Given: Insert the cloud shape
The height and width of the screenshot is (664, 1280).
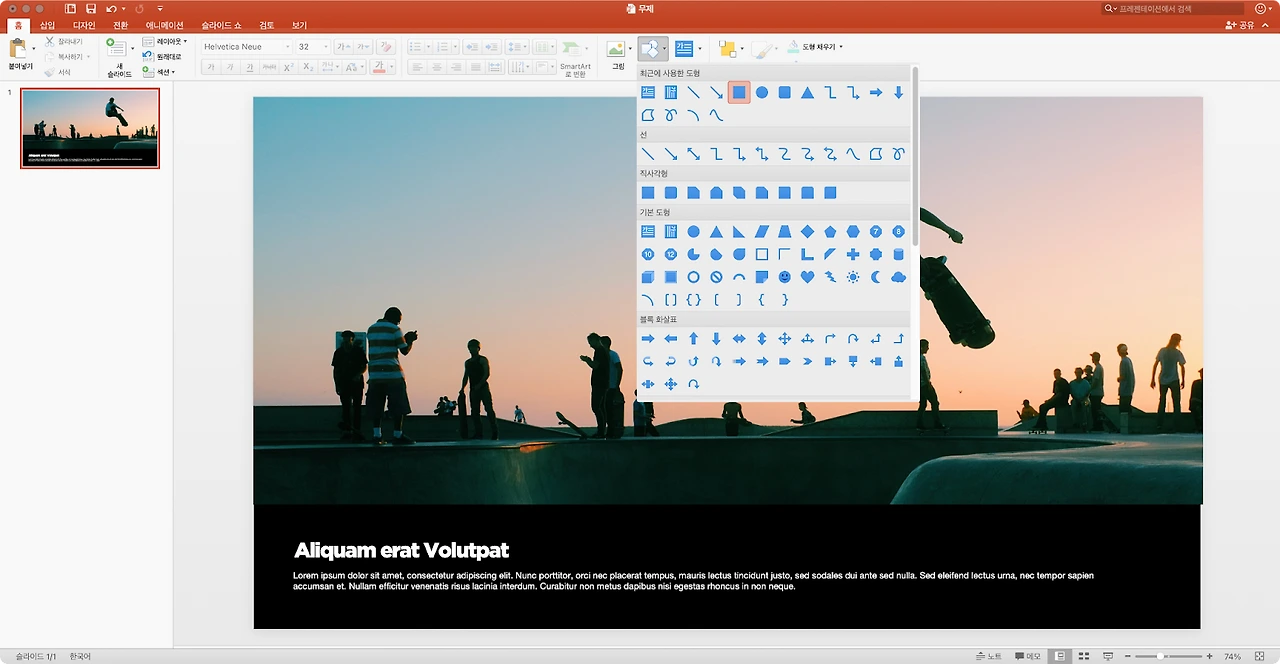Looking at the screenshot, I should point(898,277).
